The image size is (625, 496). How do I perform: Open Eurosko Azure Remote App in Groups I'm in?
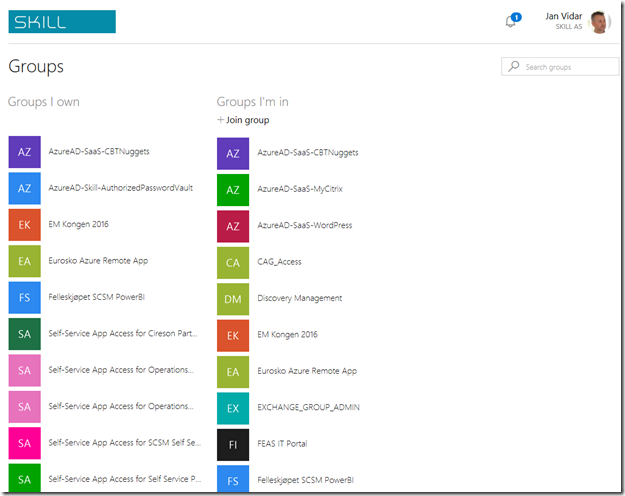pyautogui.click(x=307, y=371)
